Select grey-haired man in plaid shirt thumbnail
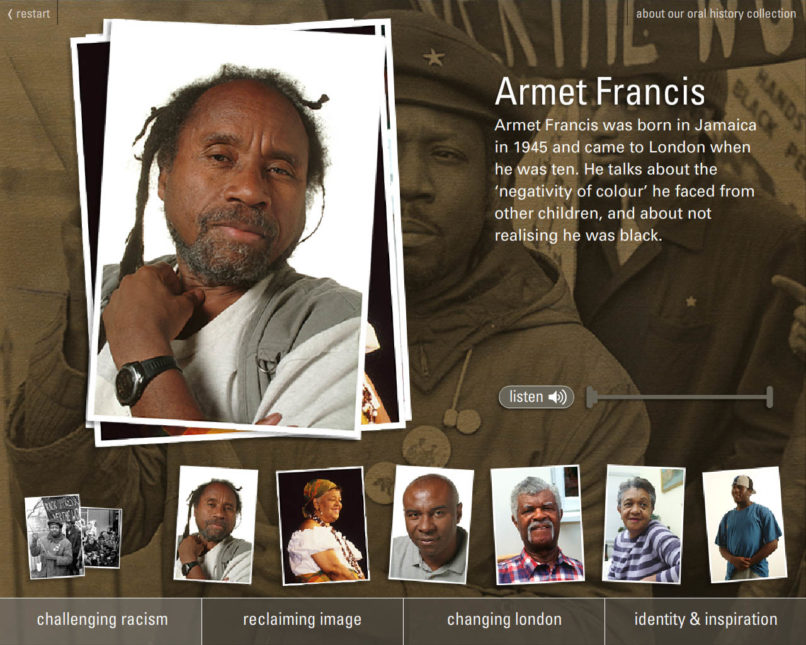This screenshot has height=645, width=806. (538, 525)
